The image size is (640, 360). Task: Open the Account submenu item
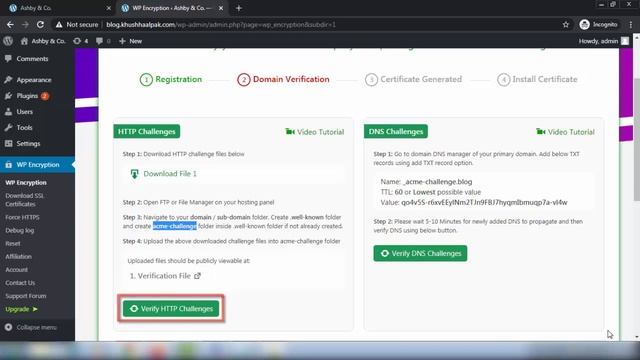point(16,269)
